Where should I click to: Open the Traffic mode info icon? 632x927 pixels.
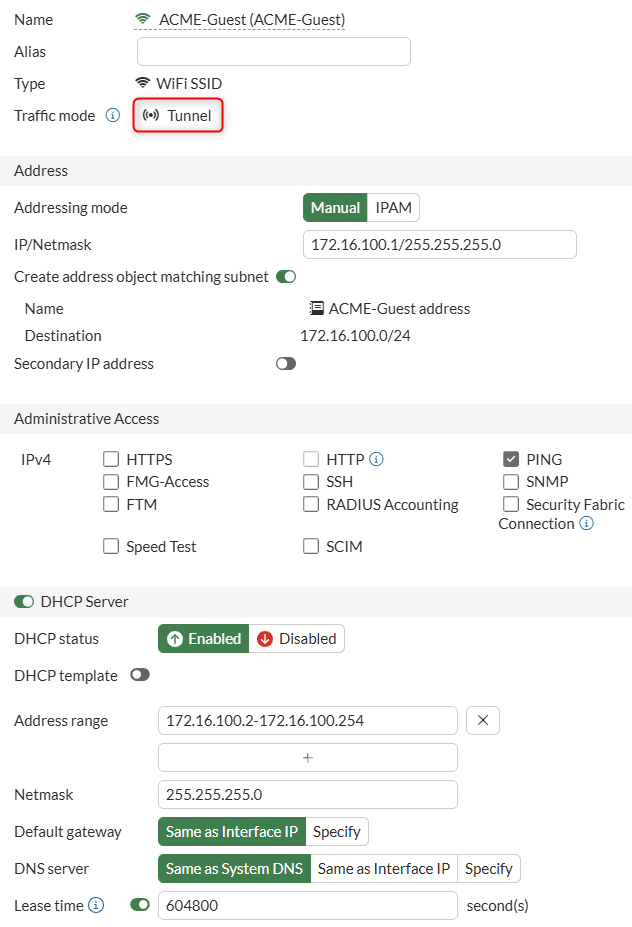[113, 115]
